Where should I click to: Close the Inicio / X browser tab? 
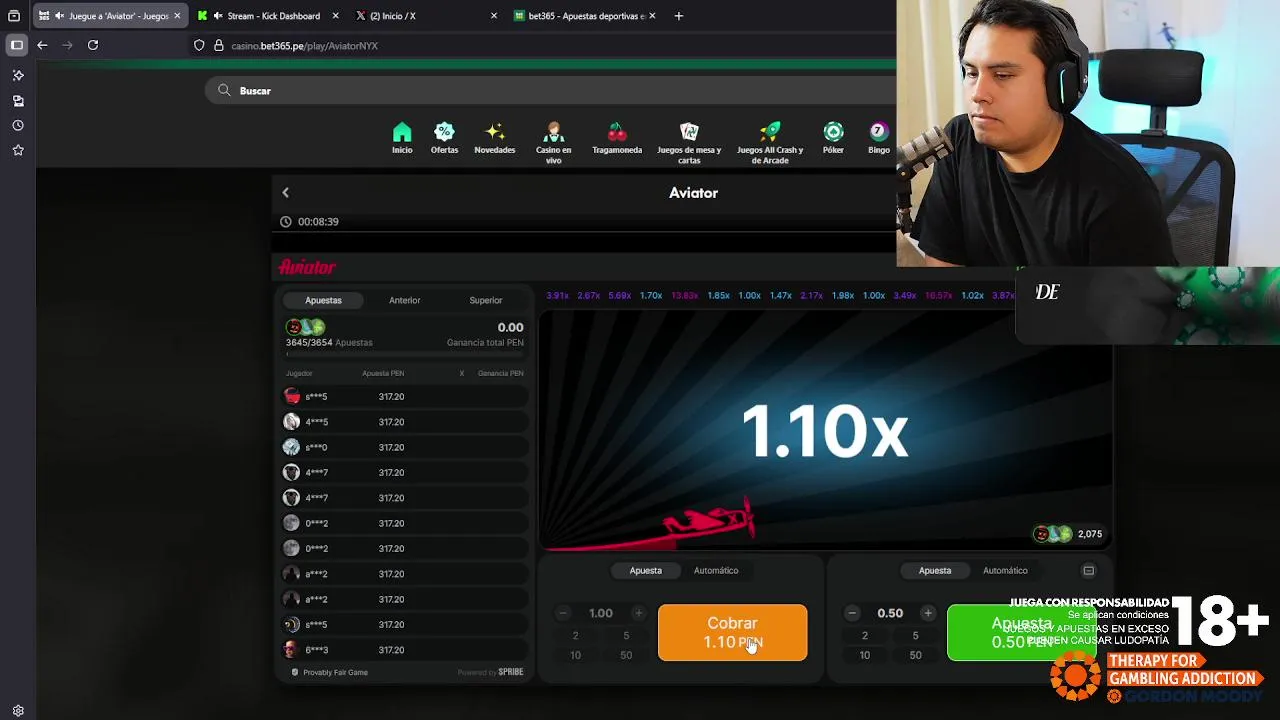coord(494,16)
